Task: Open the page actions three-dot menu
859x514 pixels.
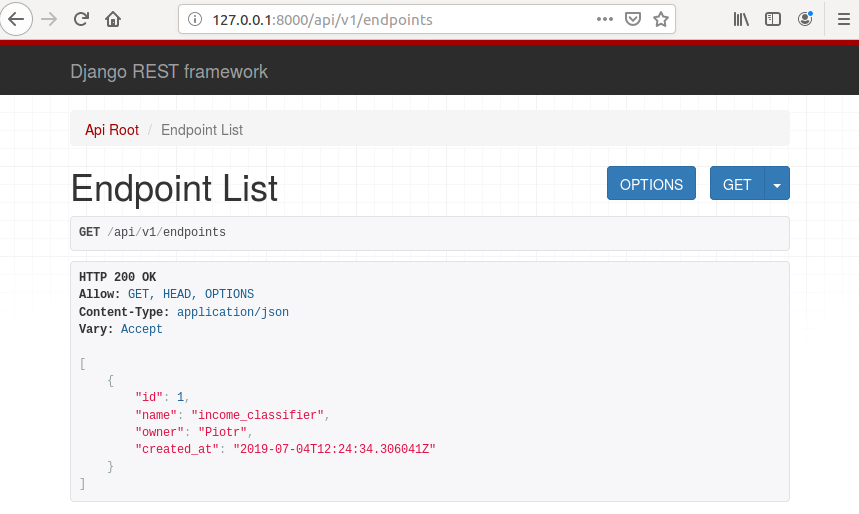Action: pyautogui.click(x=605, y=19)
